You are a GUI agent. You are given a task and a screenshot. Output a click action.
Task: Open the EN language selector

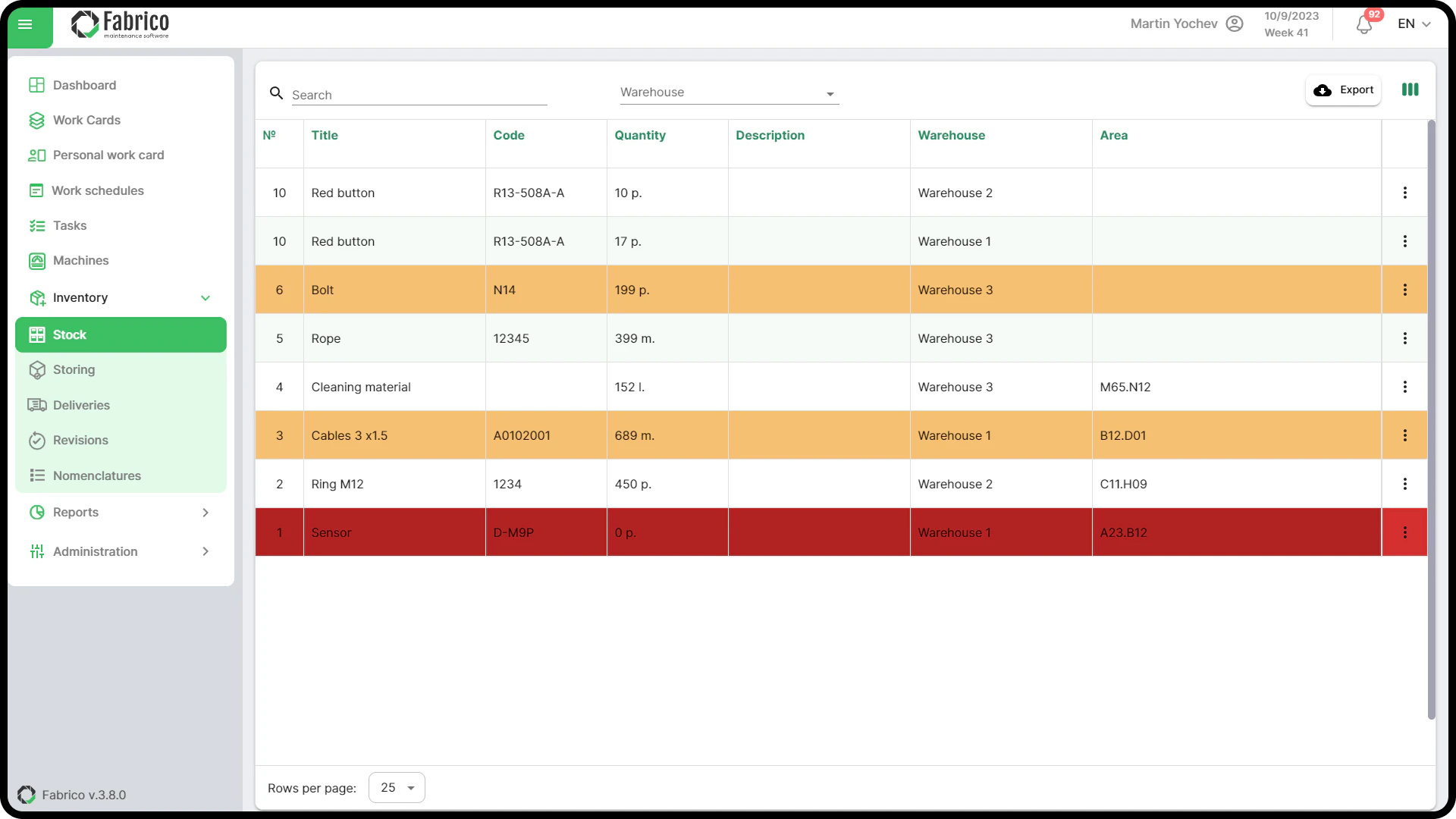(1414, 24)
